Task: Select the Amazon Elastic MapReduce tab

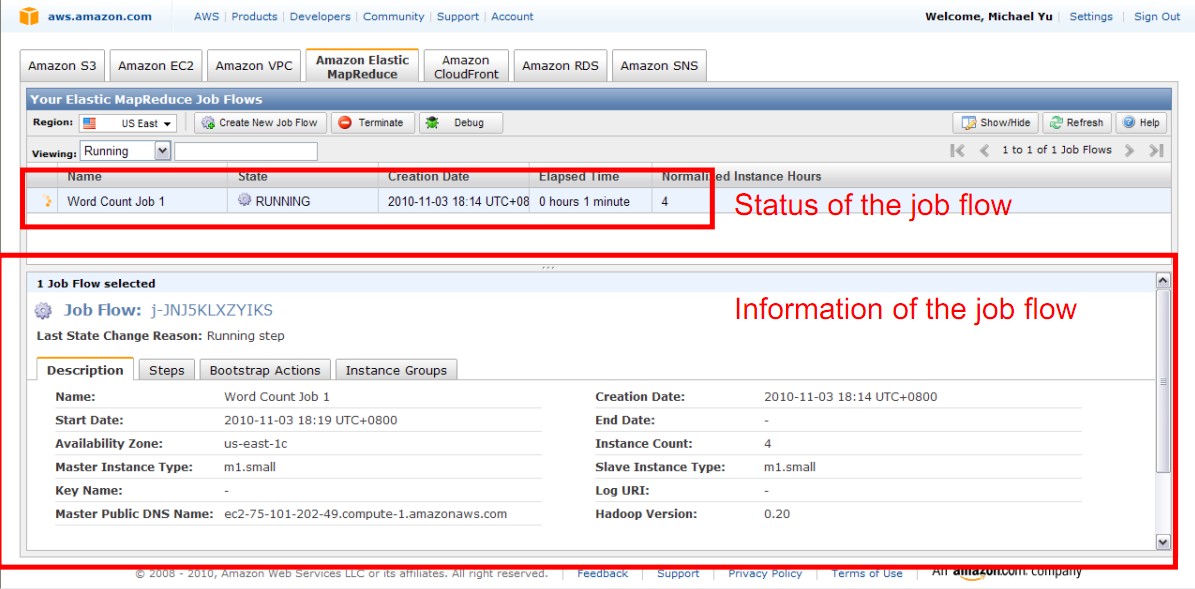Action: pos(362,66)
